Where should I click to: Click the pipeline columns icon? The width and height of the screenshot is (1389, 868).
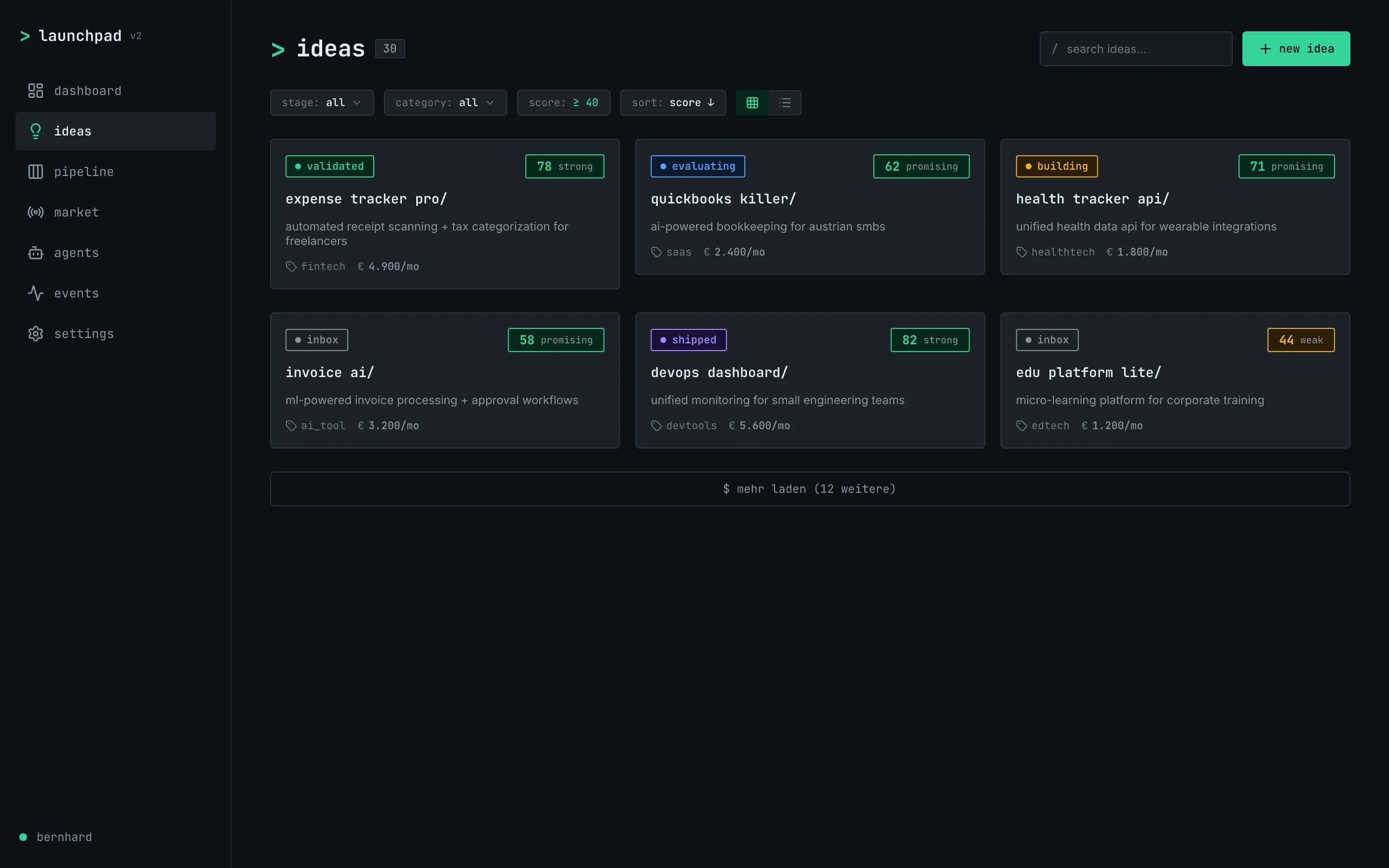36,172
